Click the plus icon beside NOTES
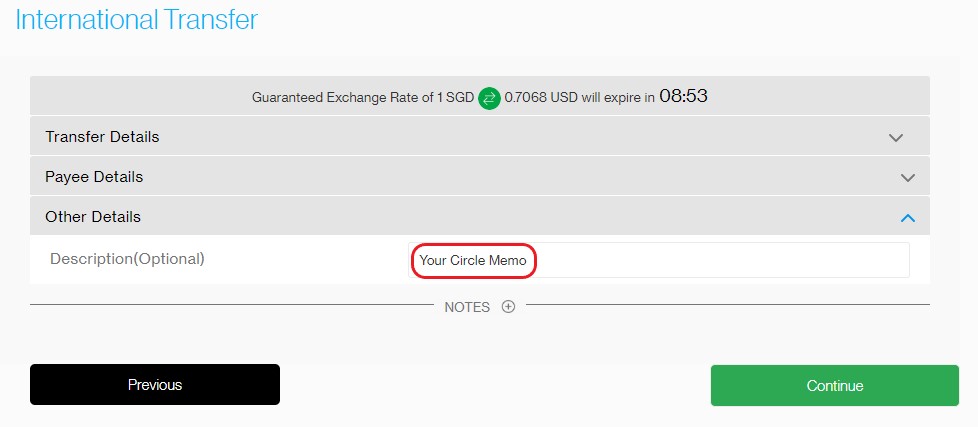 pos(508,306)
